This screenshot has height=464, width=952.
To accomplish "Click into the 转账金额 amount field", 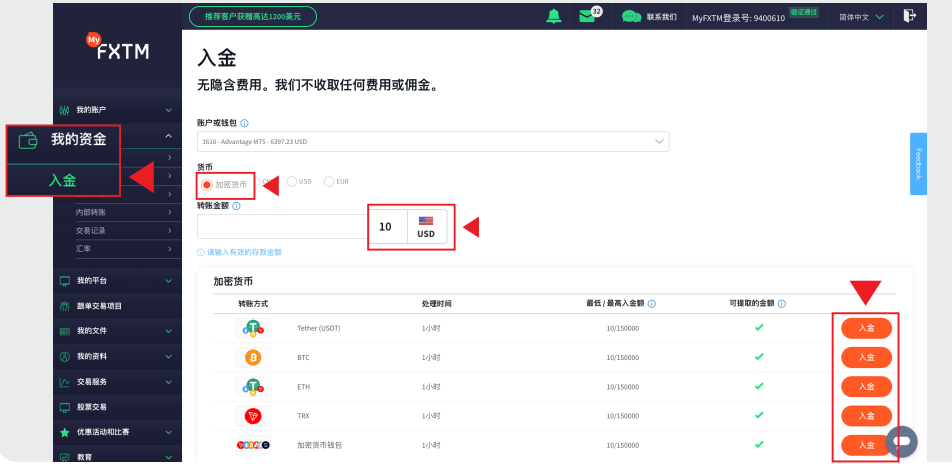I will point(282,227).
